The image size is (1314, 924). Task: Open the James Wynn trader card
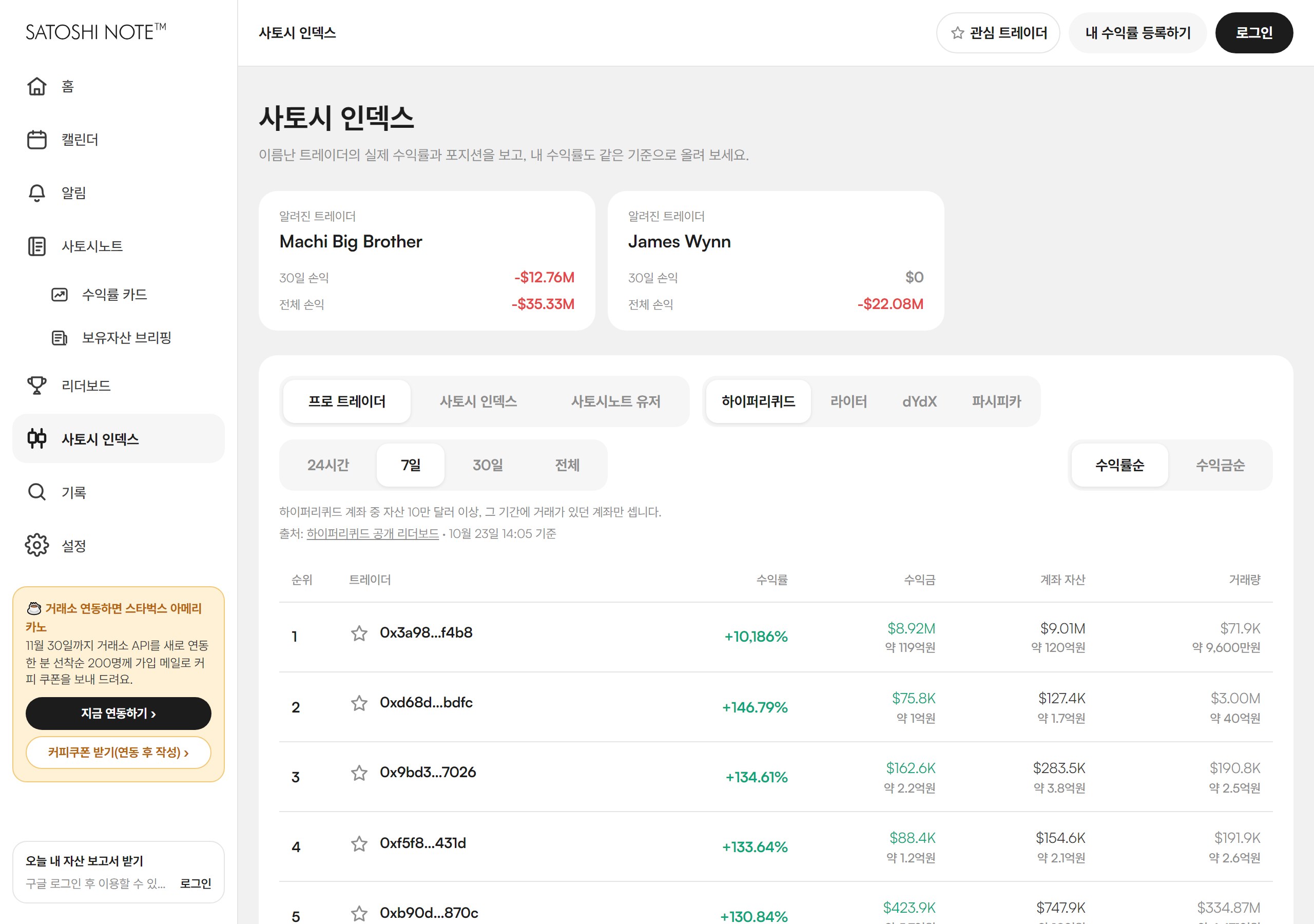tap(776, 260)
